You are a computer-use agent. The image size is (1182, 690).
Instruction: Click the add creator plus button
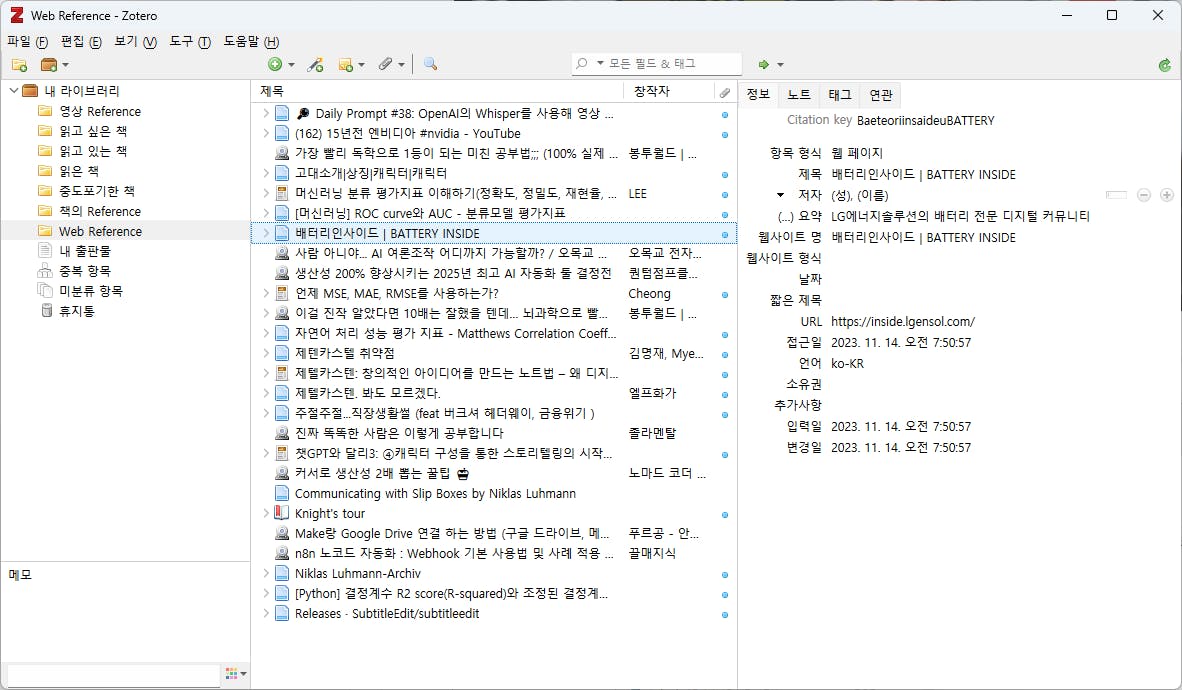(x=1167, y=195)
